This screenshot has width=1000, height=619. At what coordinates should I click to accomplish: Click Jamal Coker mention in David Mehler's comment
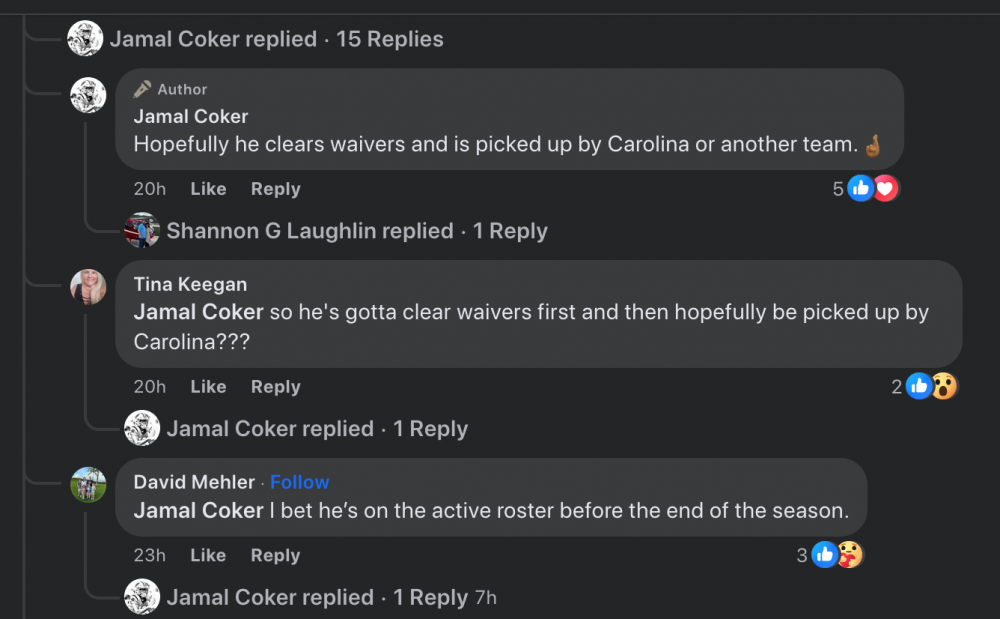coord(198,510)
